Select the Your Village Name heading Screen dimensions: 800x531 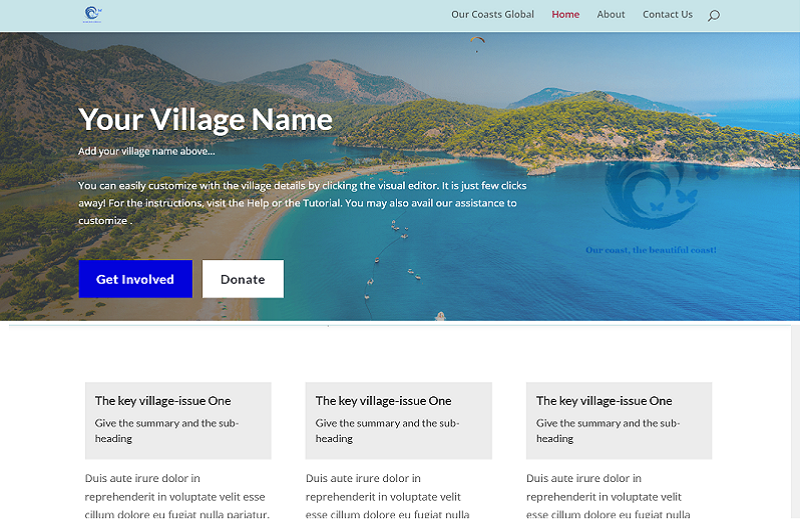click(x=205, y=120)
